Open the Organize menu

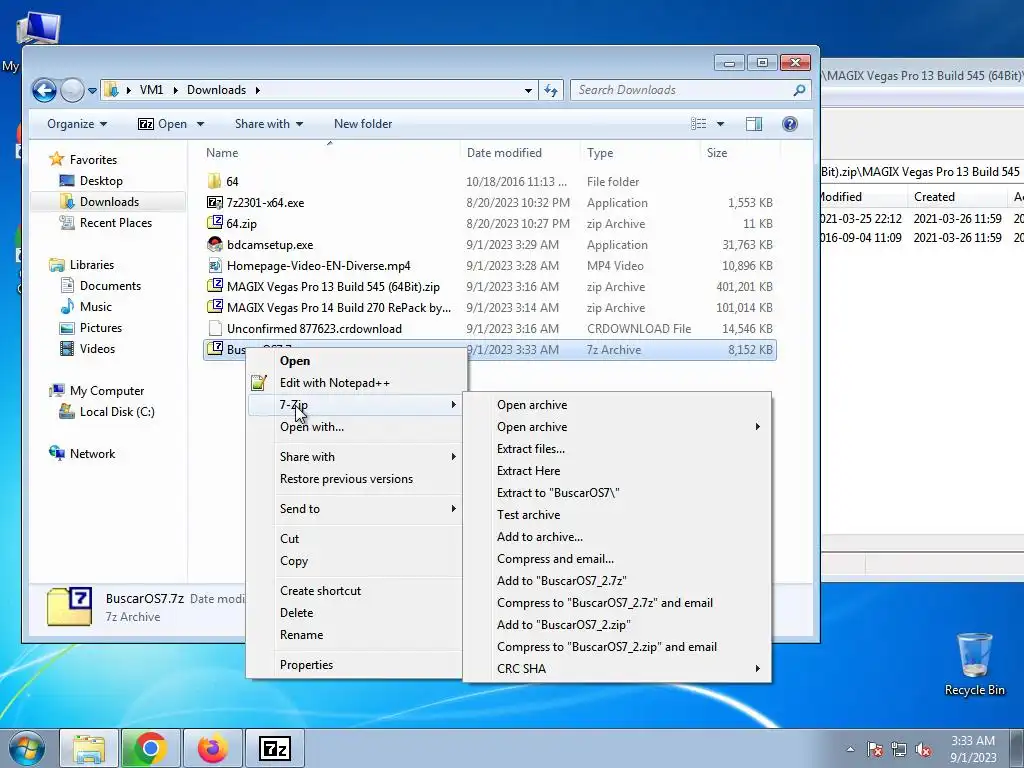[x=76, y=124]
